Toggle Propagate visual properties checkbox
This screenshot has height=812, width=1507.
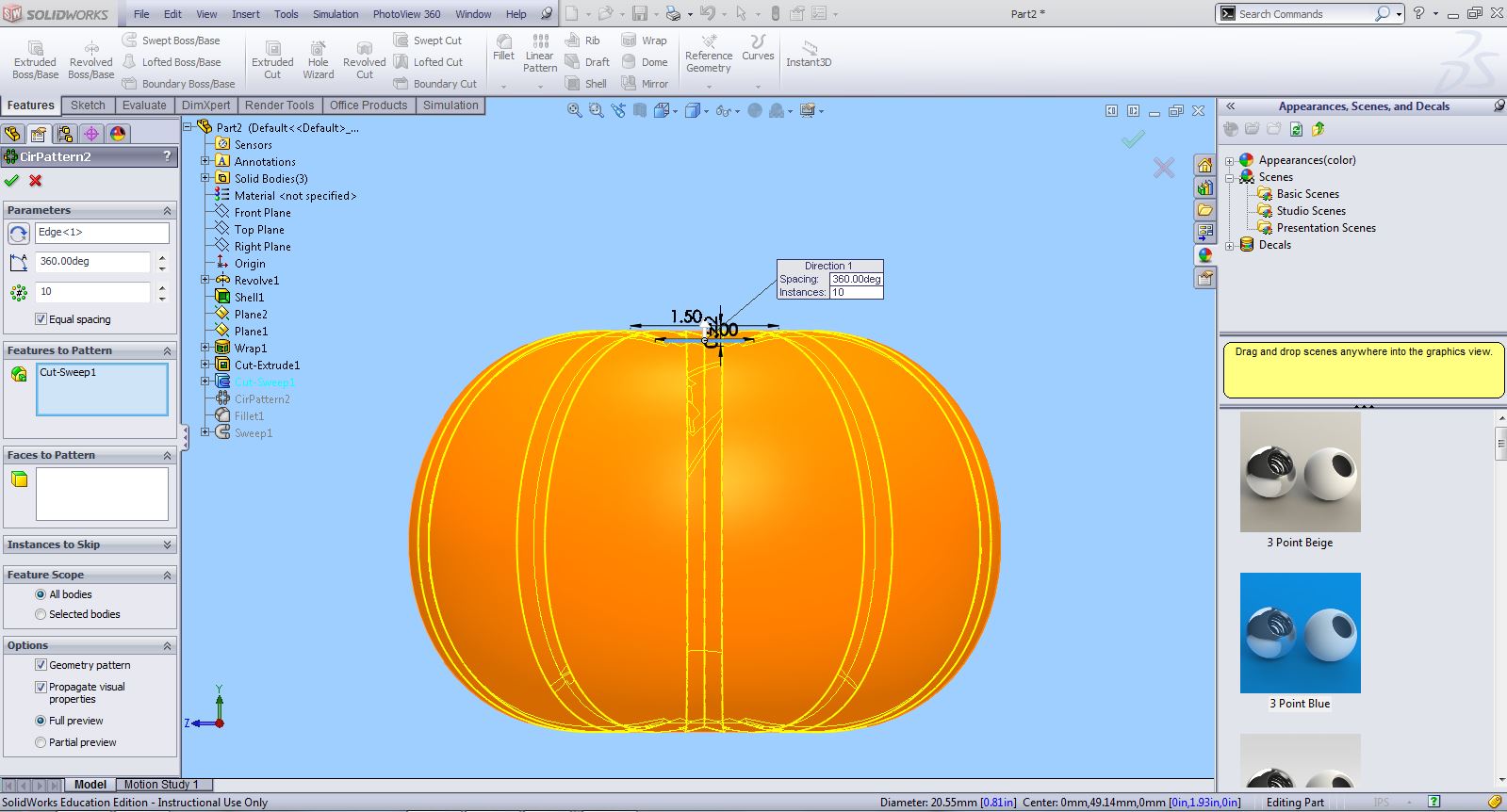point(41,688)
